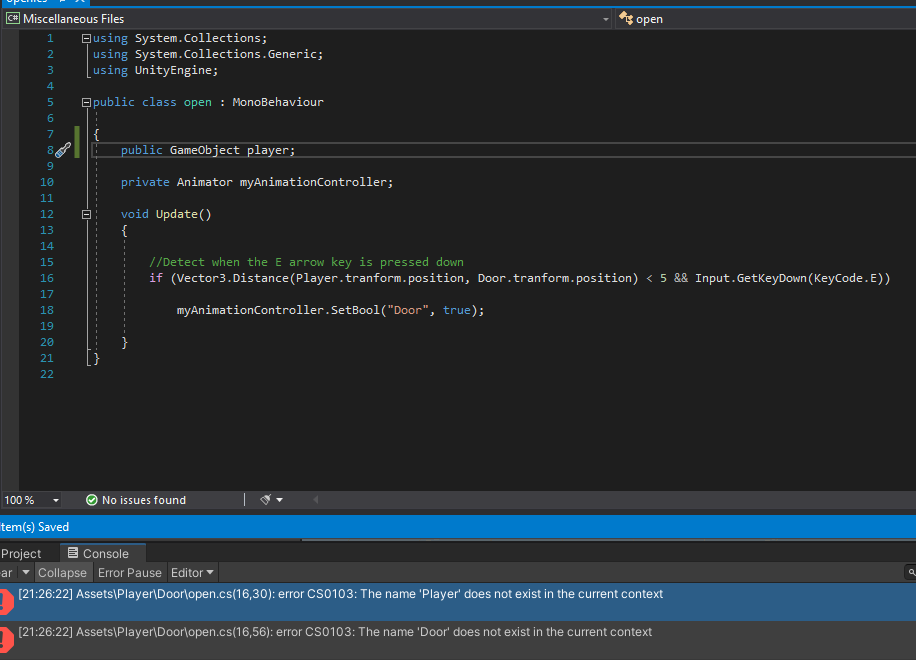This screenshot has height=660, width=916.
Task: Select the first CS0103 'Player' error message
Action: coord(340,593)
